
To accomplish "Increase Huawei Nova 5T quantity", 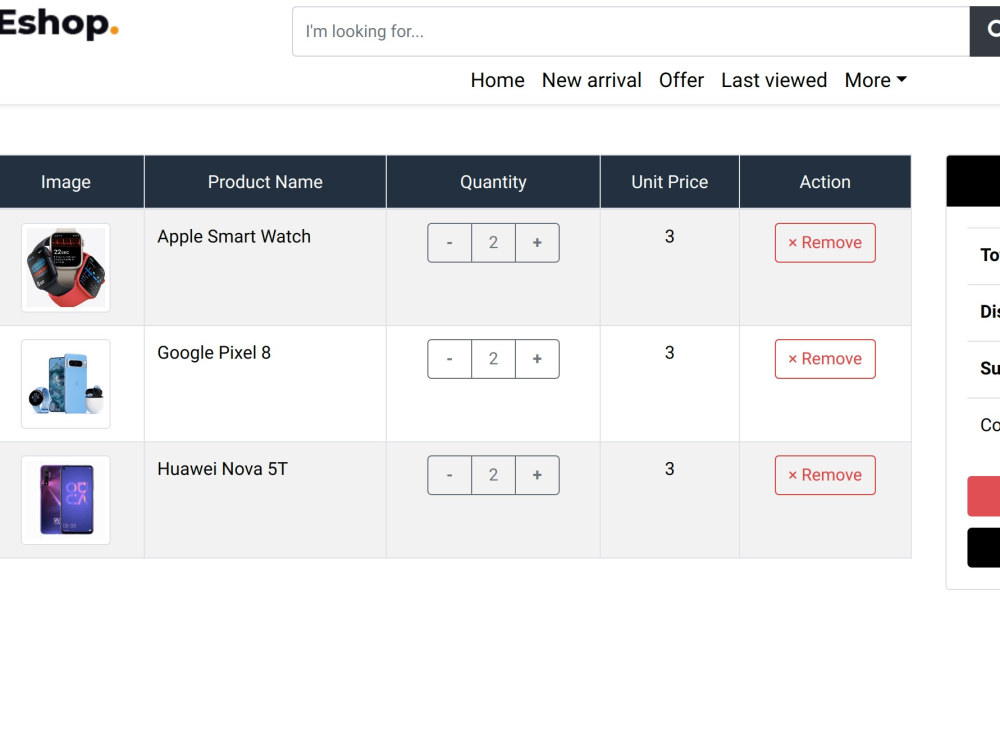I will (537, 475).
